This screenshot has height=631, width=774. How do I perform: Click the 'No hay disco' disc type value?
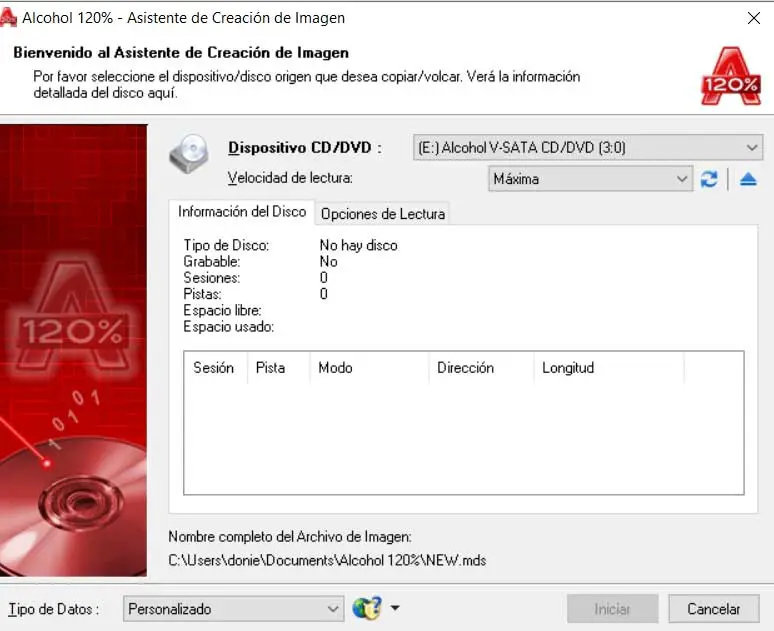358,245
